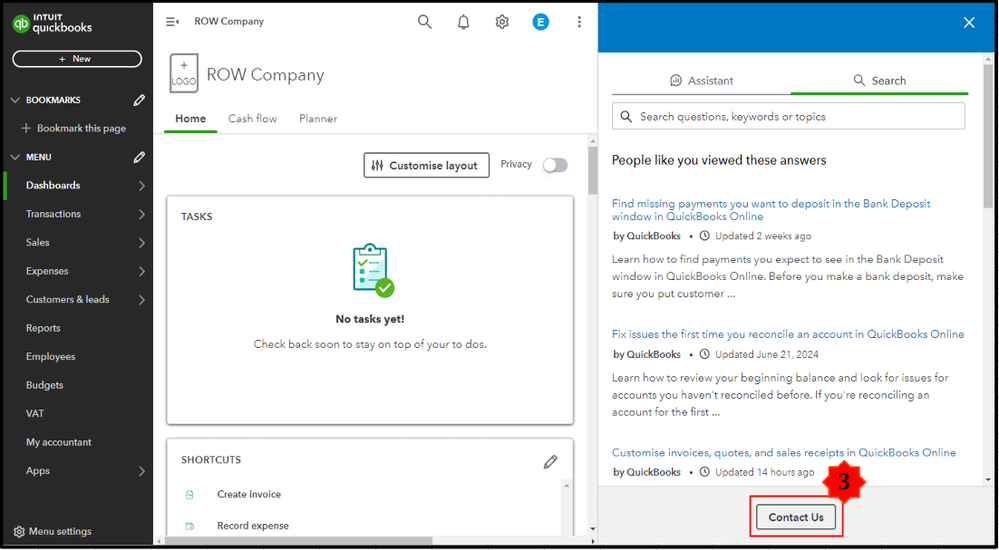Collapse the MENU section chevron
This screenshot has width=999, height=550.
pyautogui.click(x=16, y=157)
